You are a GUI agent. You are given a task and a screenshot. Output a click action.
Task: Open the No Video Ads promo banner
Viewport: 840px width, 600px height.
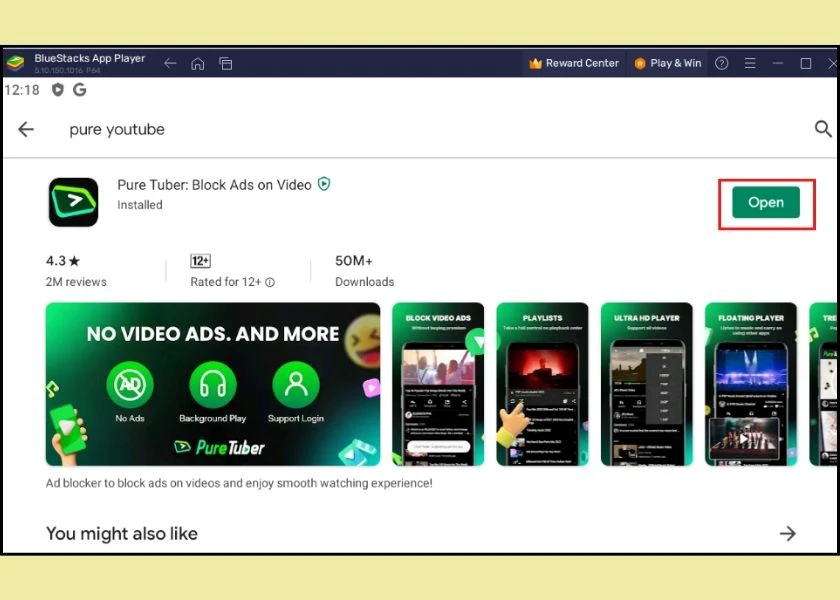(x=213, y=384)
